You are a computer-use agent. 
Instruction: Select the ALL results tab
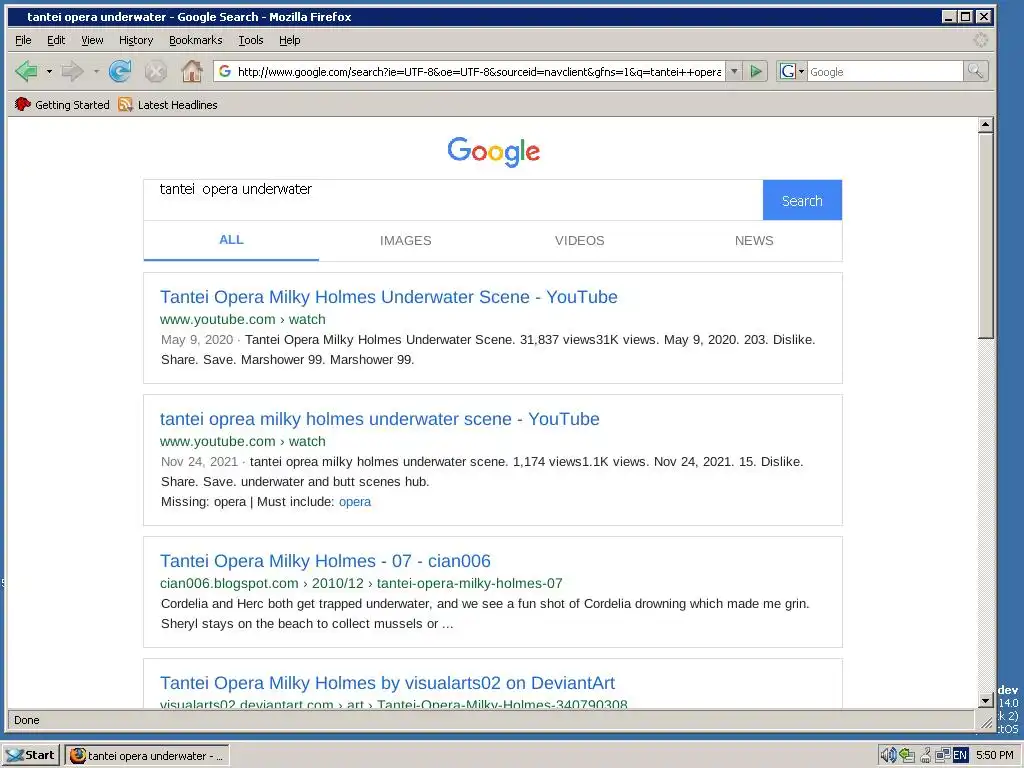[x=231, y=240]
